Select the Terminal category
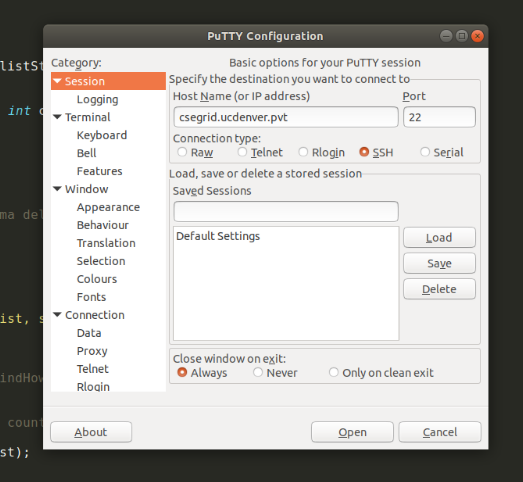523x482 pixels. pos(88,117)
